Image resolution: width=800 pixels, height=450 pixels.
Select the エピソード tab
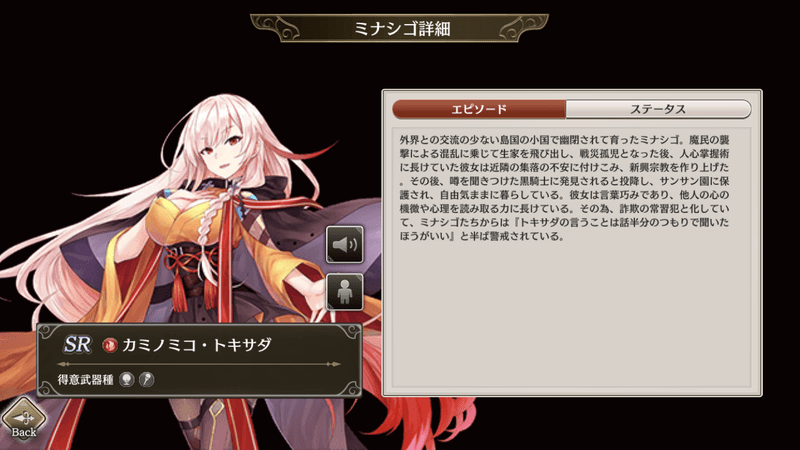pyautogui.click(x=479, y=109)
